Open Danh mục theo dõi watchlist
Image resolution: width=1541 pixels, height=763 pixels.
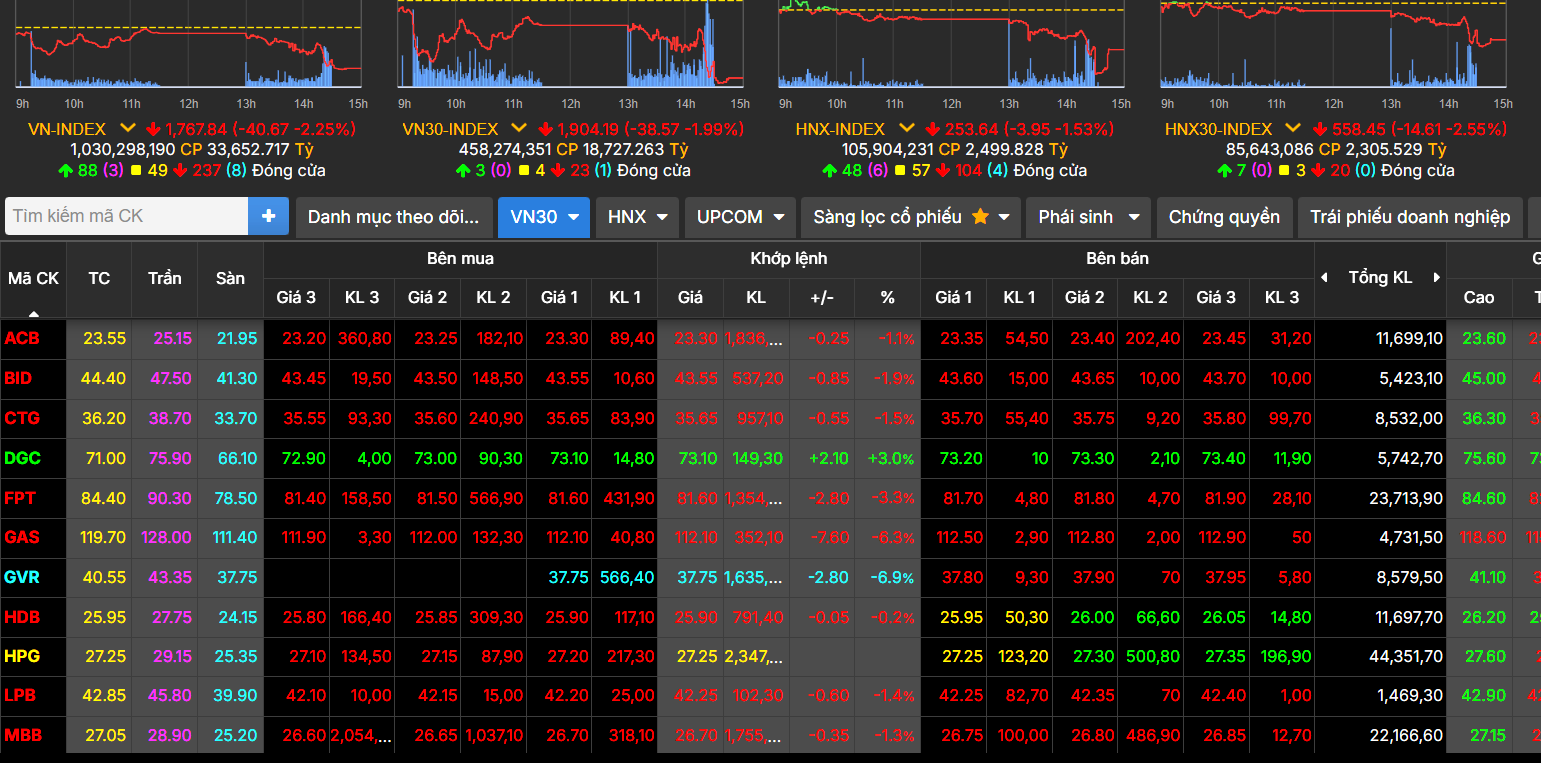tap(394, 217)
